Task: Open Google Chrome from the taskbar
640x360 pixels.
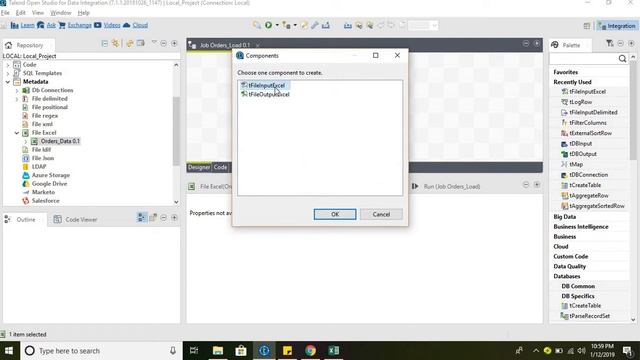Action: [x=310, y=351]
